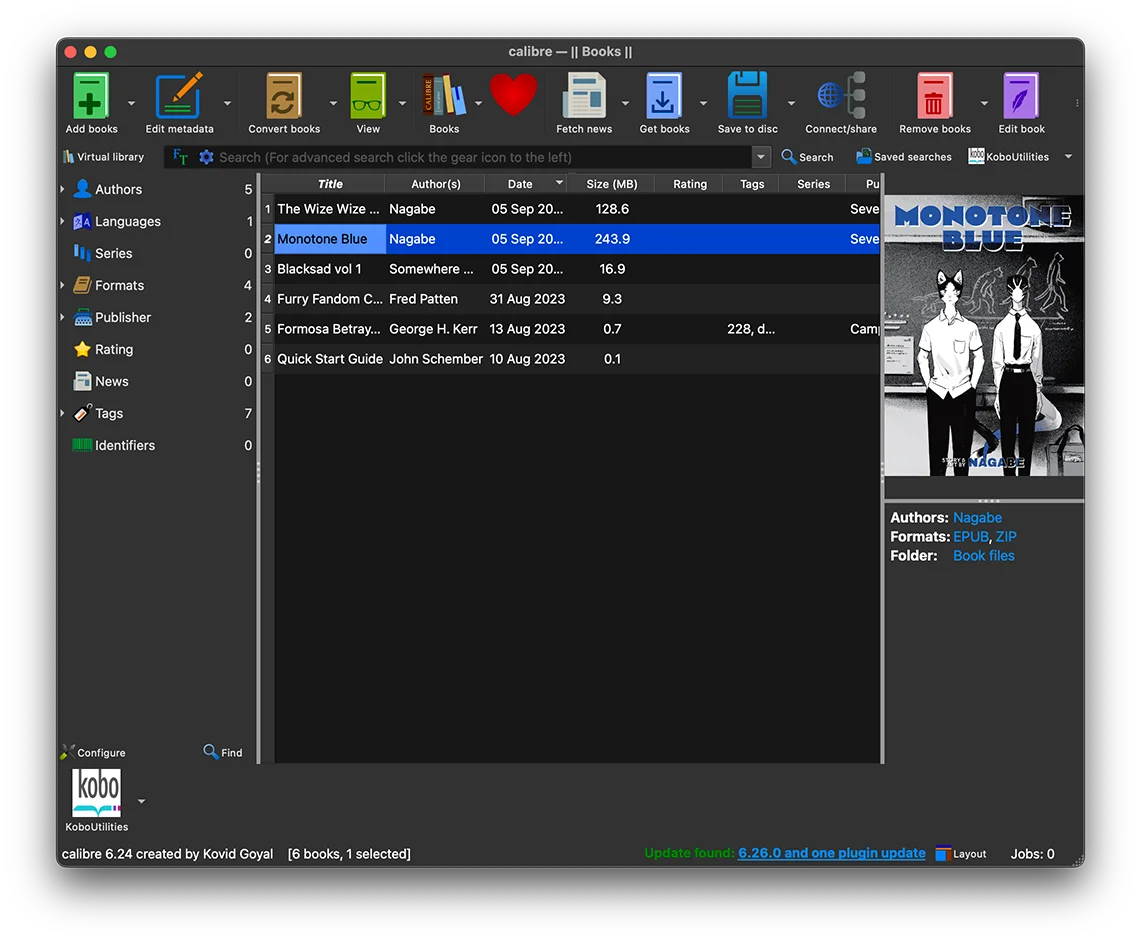Open Edit metadata dropdown arrow
The width and height of the screenshot is (1140, 941).
pyautogui.click(x=228, y=103)
